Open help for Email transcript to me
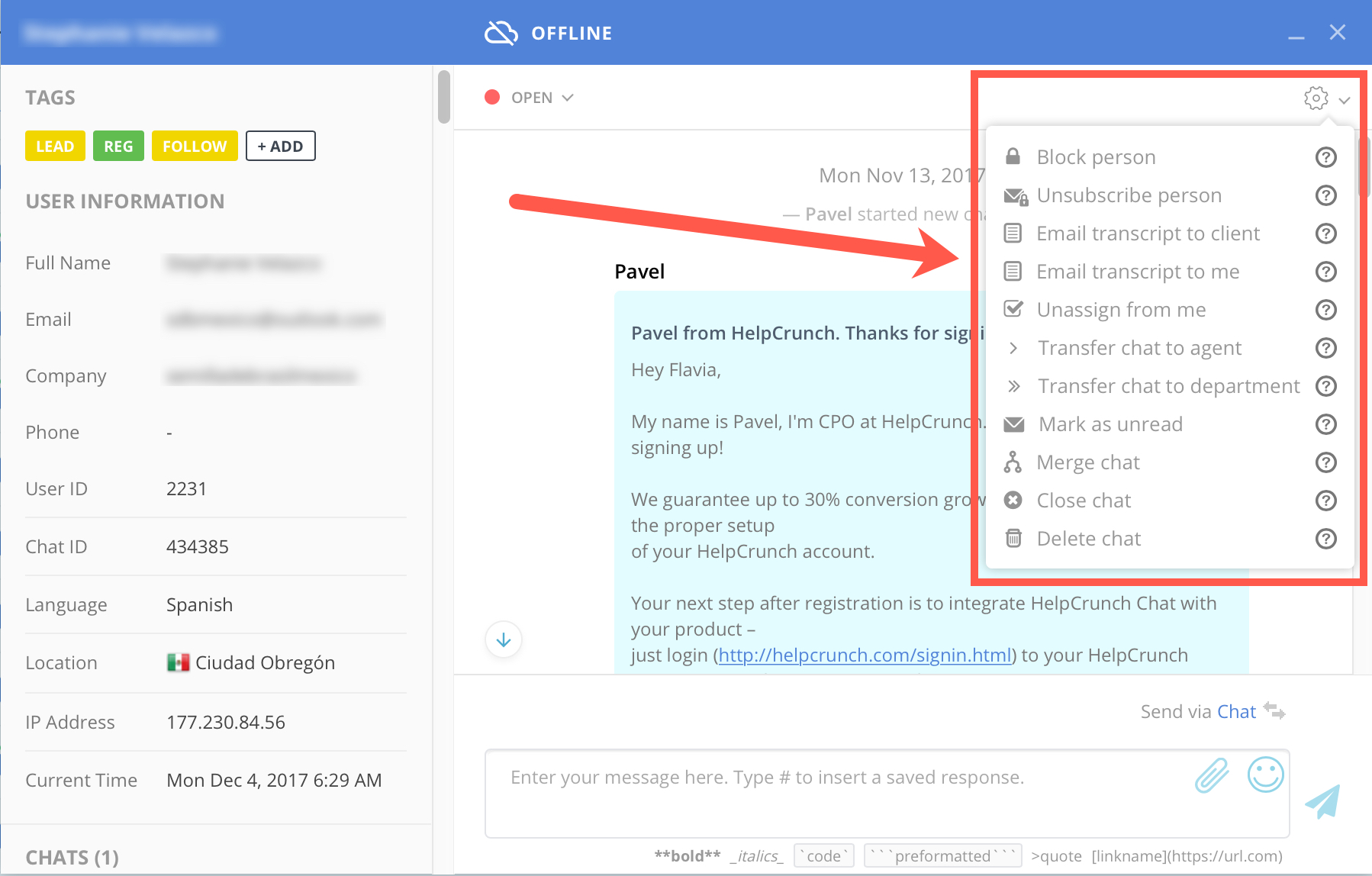Image resolution: width=1372 pixels, height=876 pixels. coord(1326,272)
